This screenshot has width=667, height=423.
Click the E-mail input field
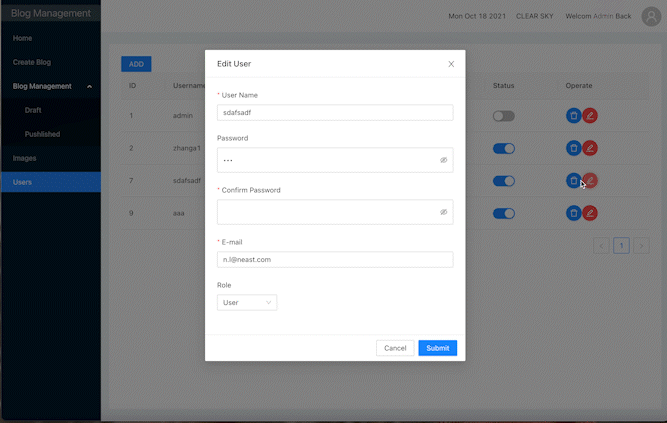(334, 259)
